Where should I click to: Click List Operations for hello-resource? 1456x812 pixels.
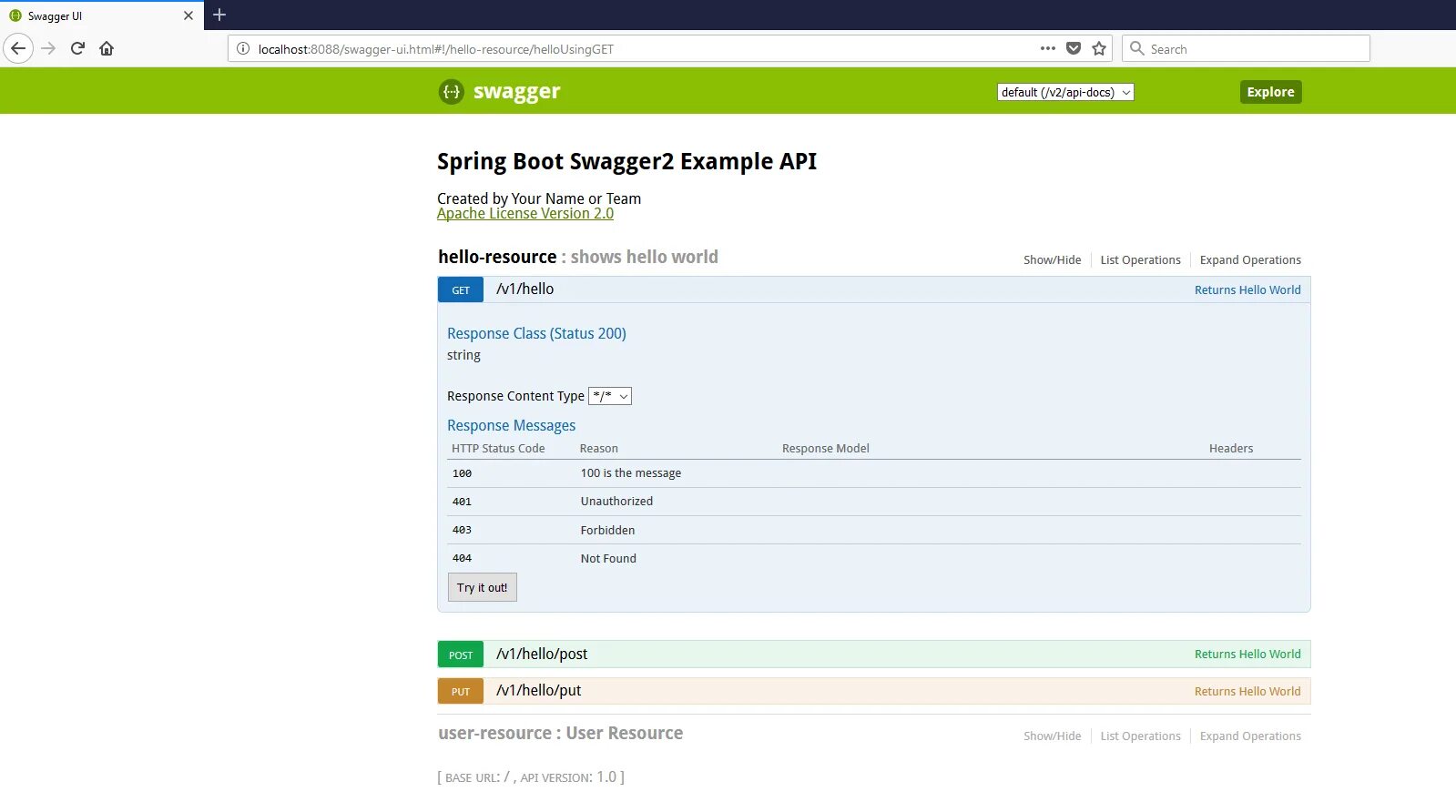[1140, 259]
